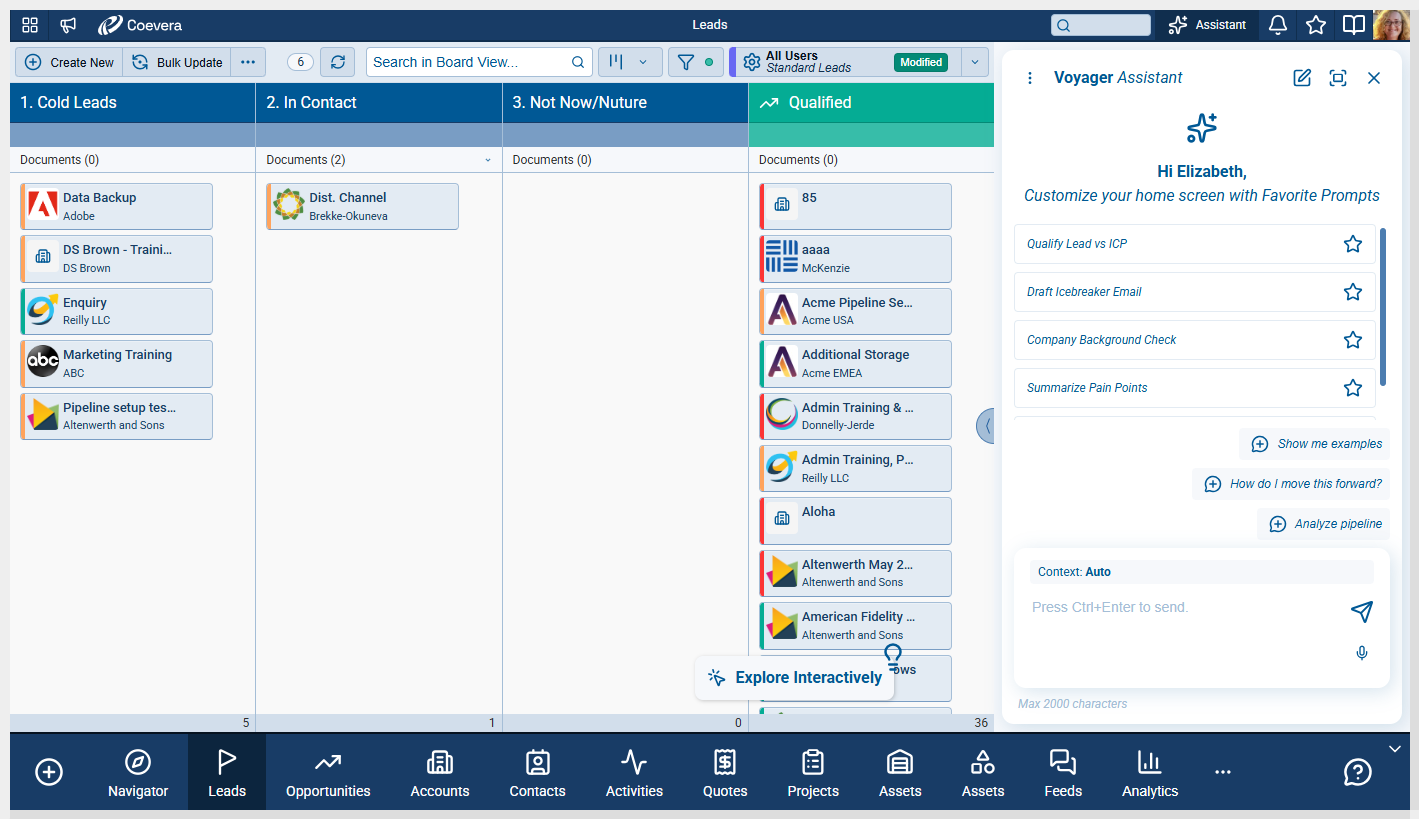Click the Coevera logo
The width and height of the screenshot is (1419, 819).
coord(140,25)
